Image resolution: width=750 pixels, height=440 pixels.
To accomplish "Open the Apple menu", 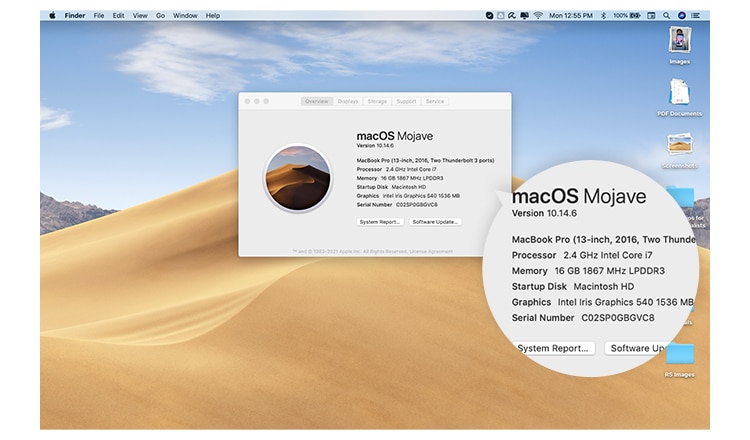I will click(x=51, y=16).
